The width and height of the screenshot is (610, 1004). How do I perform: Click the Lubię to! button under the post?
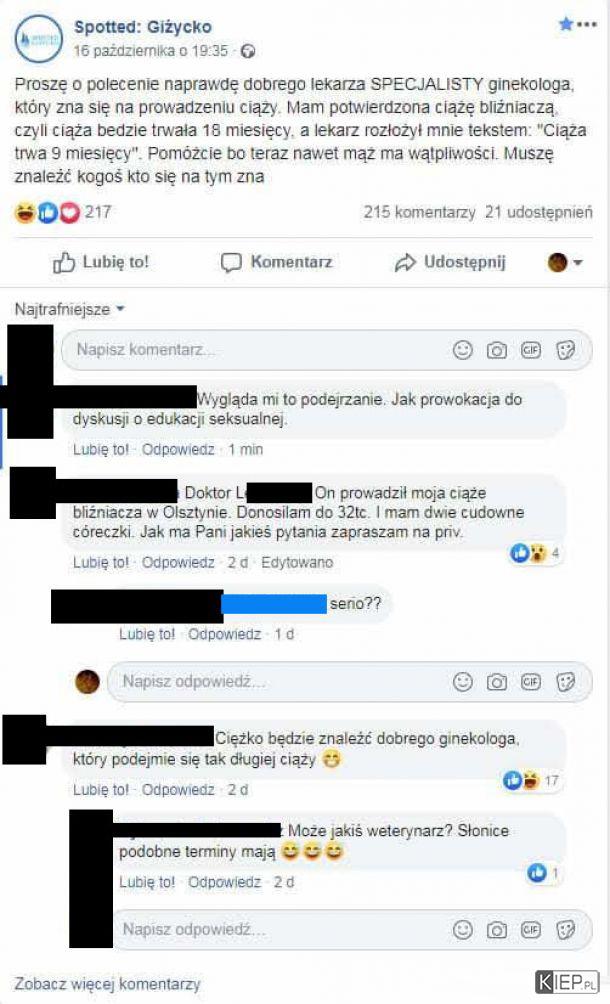(100, 262)
